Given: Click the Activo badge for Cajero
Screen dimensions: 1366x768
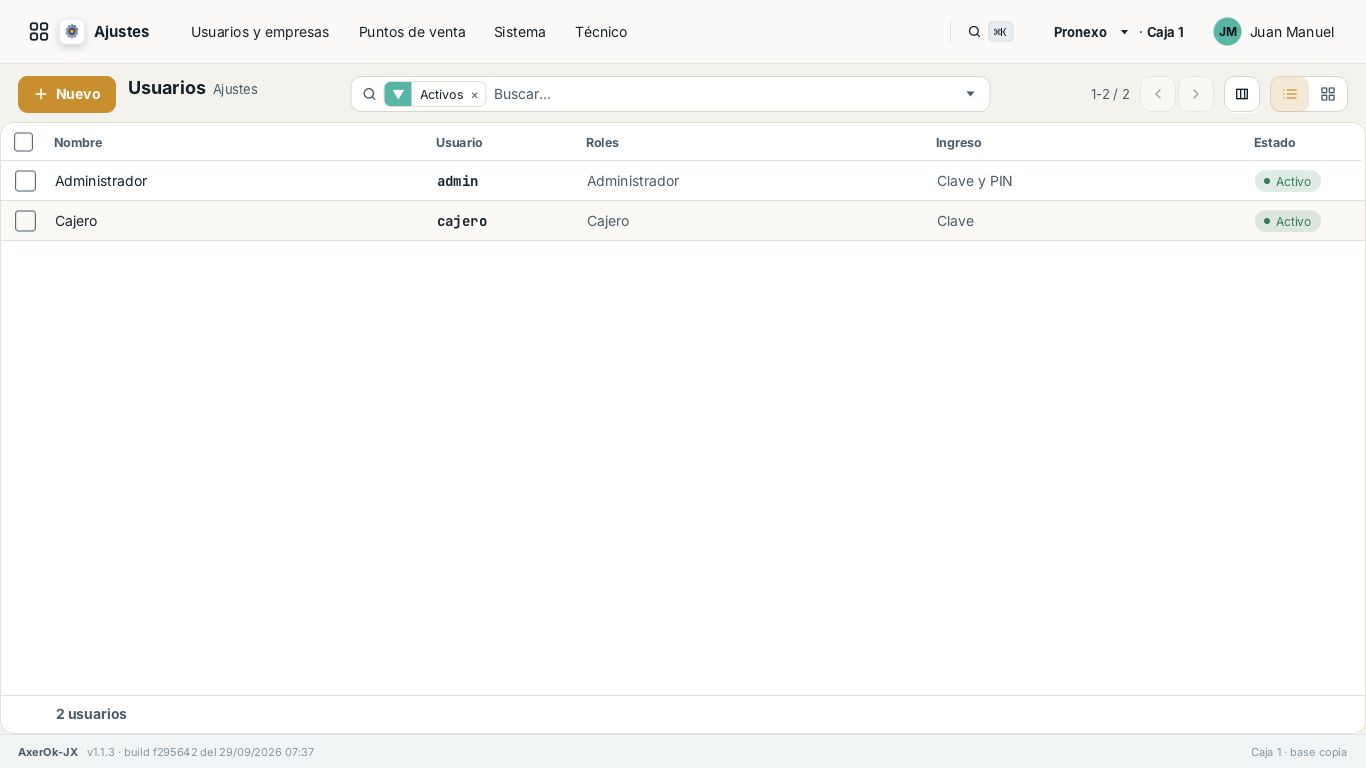Looking at the screenshot, I should pos(1288,221).
